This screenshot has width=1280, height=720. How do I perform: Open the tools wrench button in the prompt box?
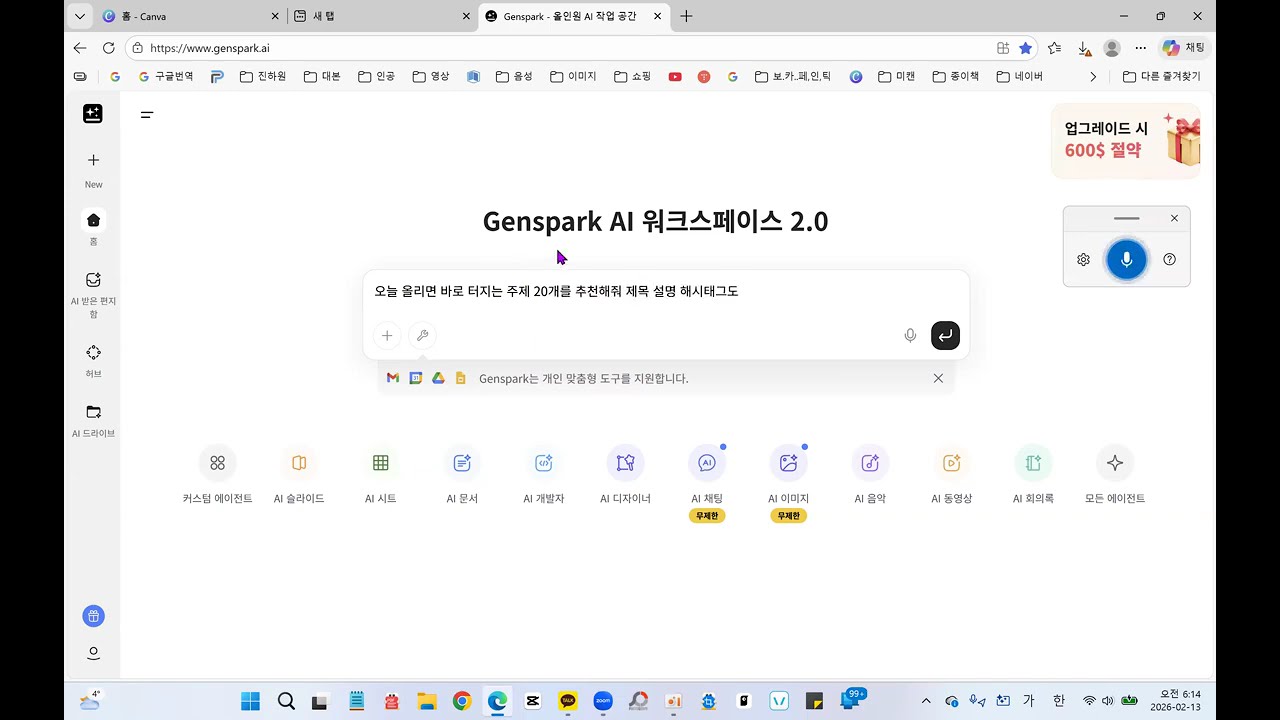coord(422,336)
